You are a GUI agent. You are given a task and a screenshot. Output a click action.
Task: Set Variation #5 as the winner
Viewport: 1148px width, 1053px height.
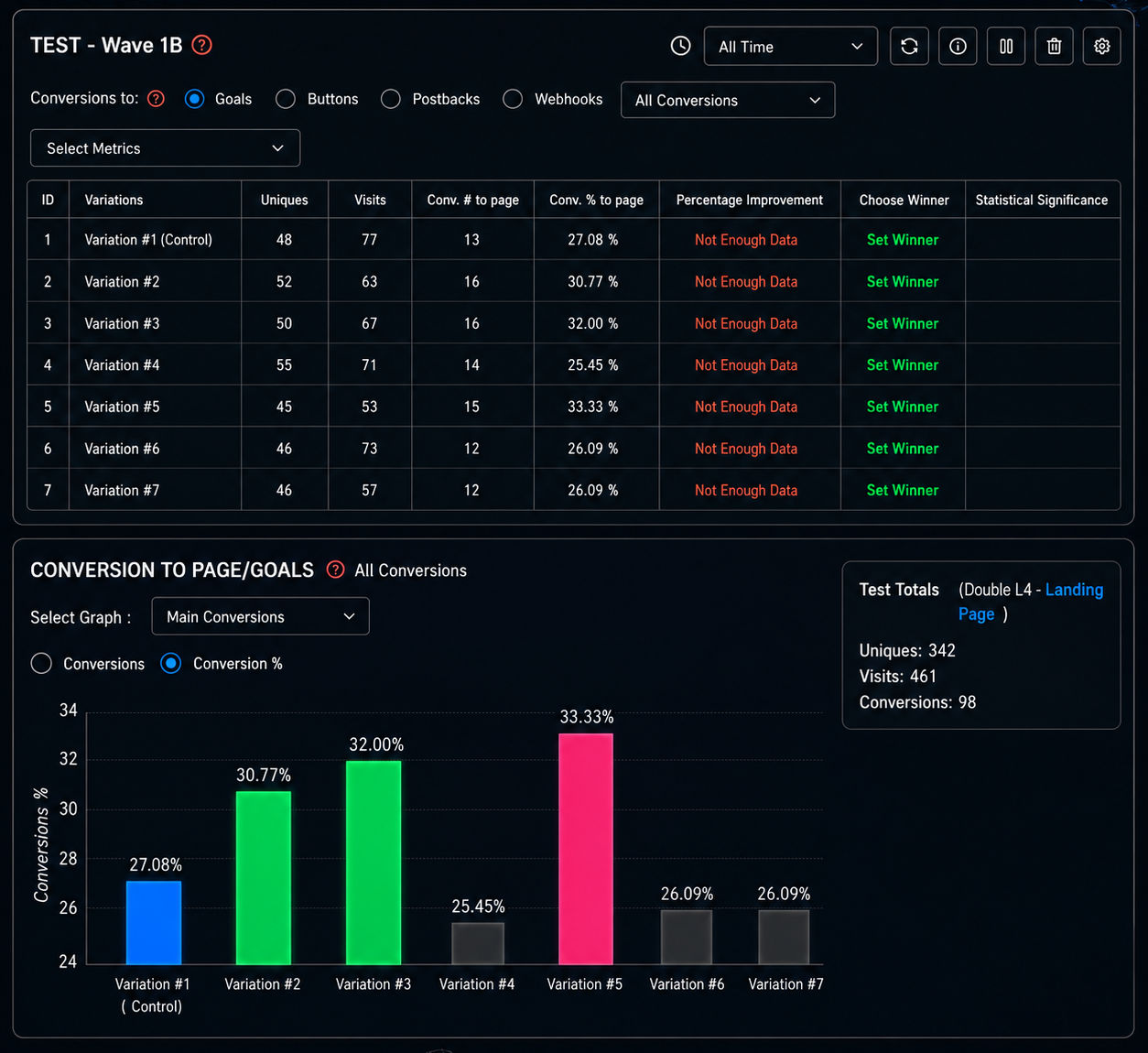tap(903, 407)
